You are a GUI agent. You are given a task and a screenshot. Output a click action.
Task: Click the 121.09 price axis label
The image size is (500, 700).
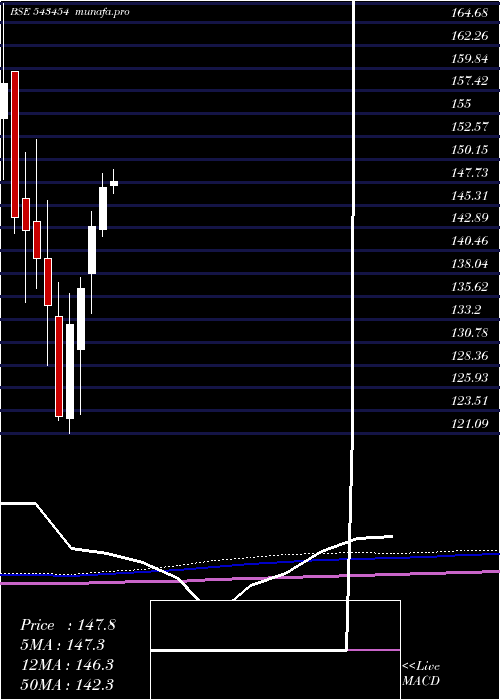click(469, 424)
